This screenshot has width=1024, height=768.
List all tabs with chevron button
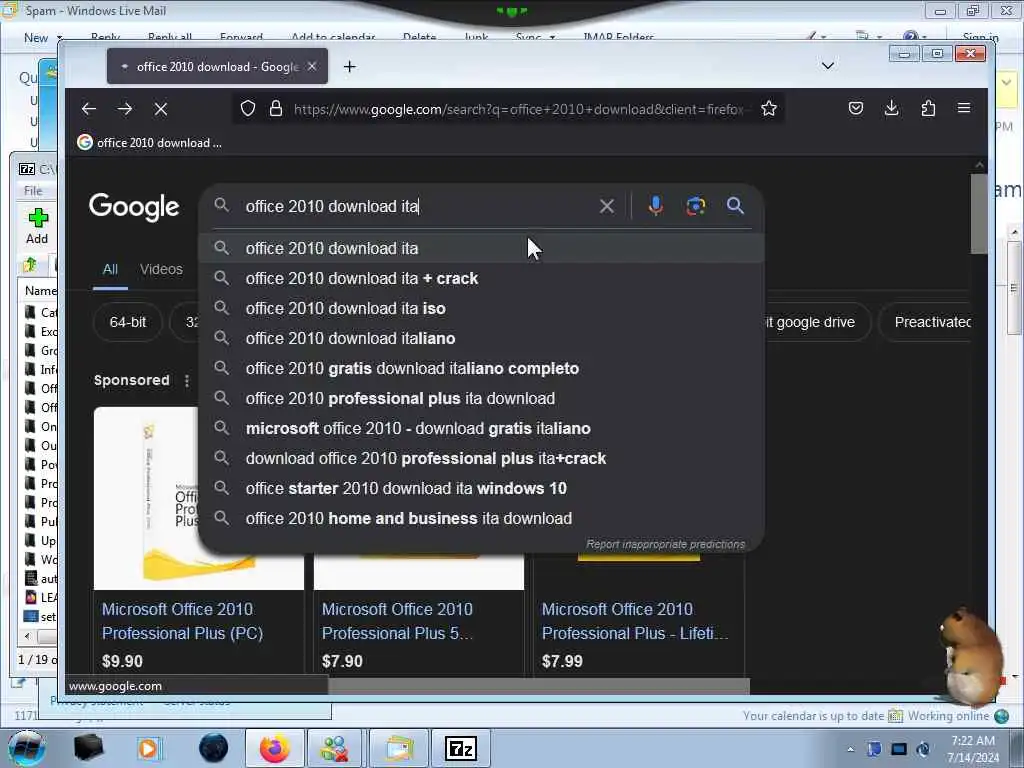pyautogui.click(x=827, y=66)
